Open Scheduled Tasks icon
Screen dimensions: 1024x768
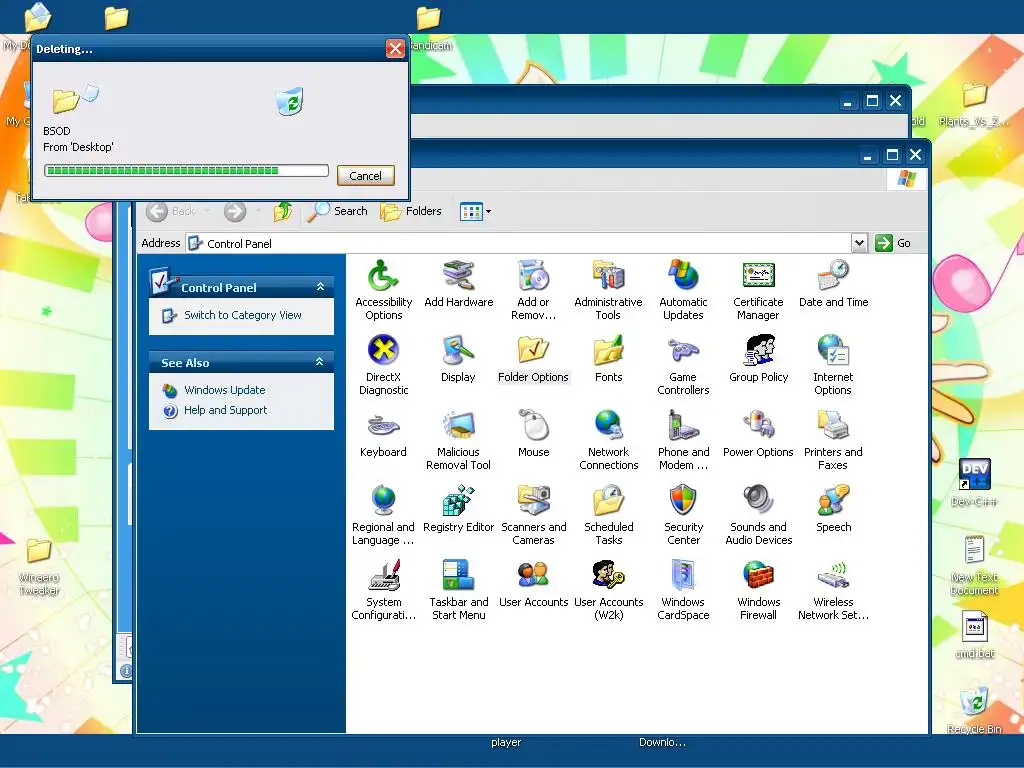(x=608, y=515)
